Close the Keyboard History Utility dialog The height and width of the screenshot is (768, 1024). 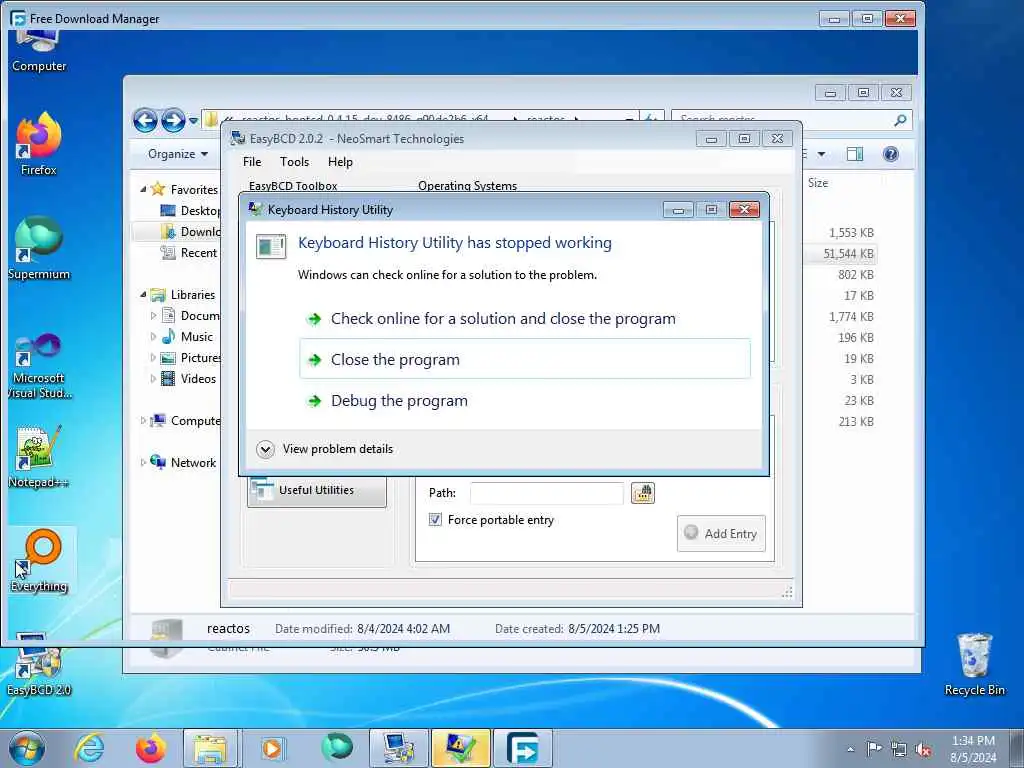pos(744,210)
